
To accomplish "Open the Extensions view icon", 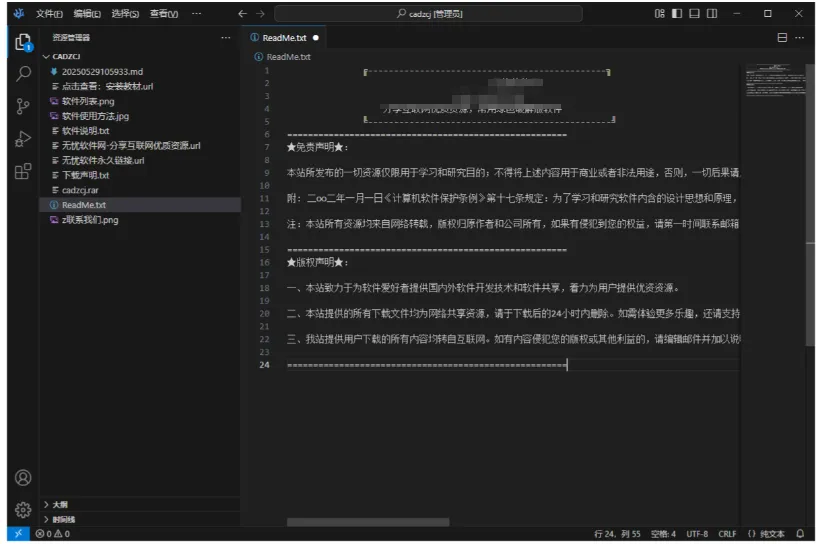I will tap(23, 171).
